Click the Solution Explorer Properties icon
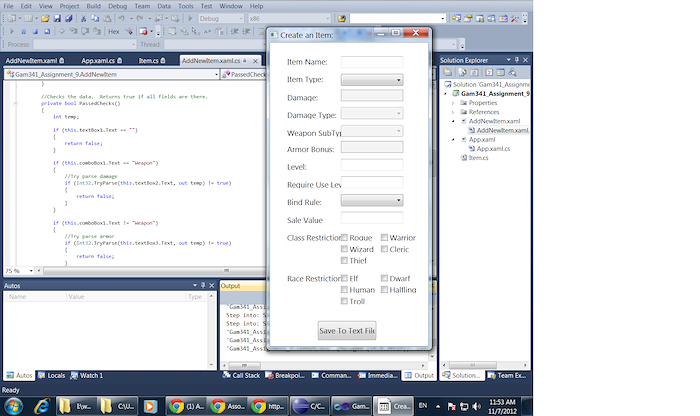Screen dimensions: 700x416 pos(448,72)
